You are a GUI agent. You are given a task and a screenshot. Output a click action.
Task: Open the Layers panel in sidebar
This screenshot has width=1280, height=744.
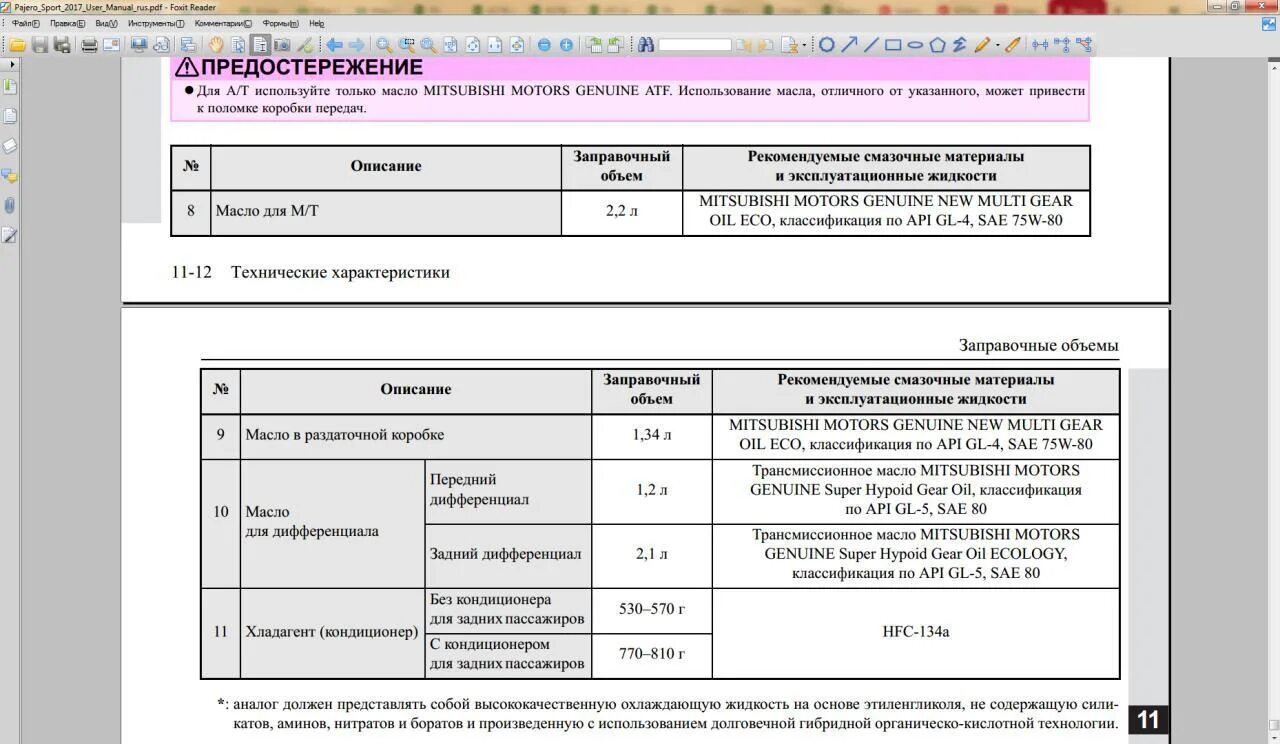[x=10, y=146]
